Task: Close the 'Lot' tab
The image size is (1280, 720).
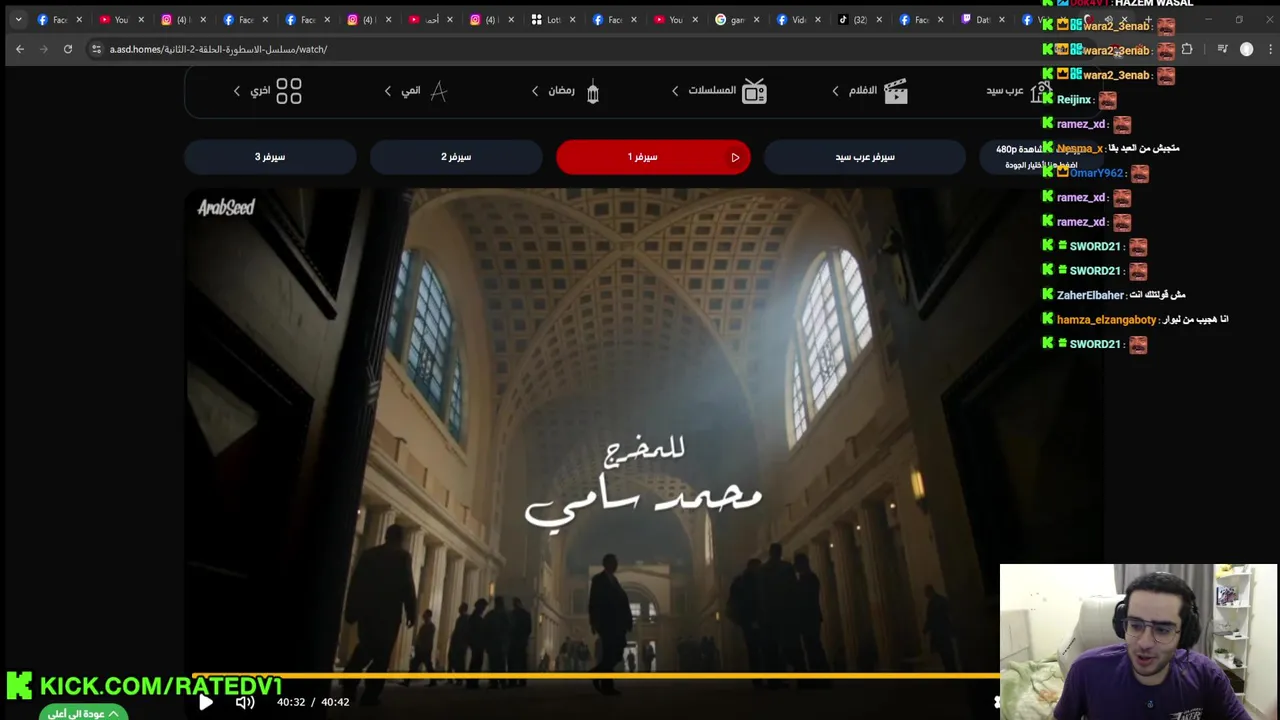Action: pyautogui.click(x=572, y=20)
